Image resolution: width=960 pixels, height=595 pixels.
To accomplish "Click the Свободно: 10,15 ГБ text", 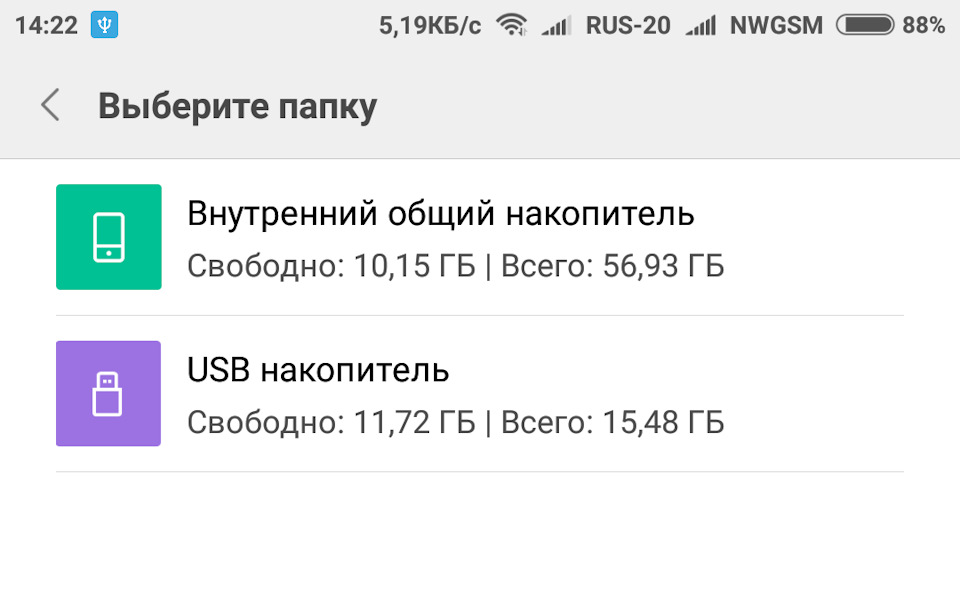I will 331,267.
